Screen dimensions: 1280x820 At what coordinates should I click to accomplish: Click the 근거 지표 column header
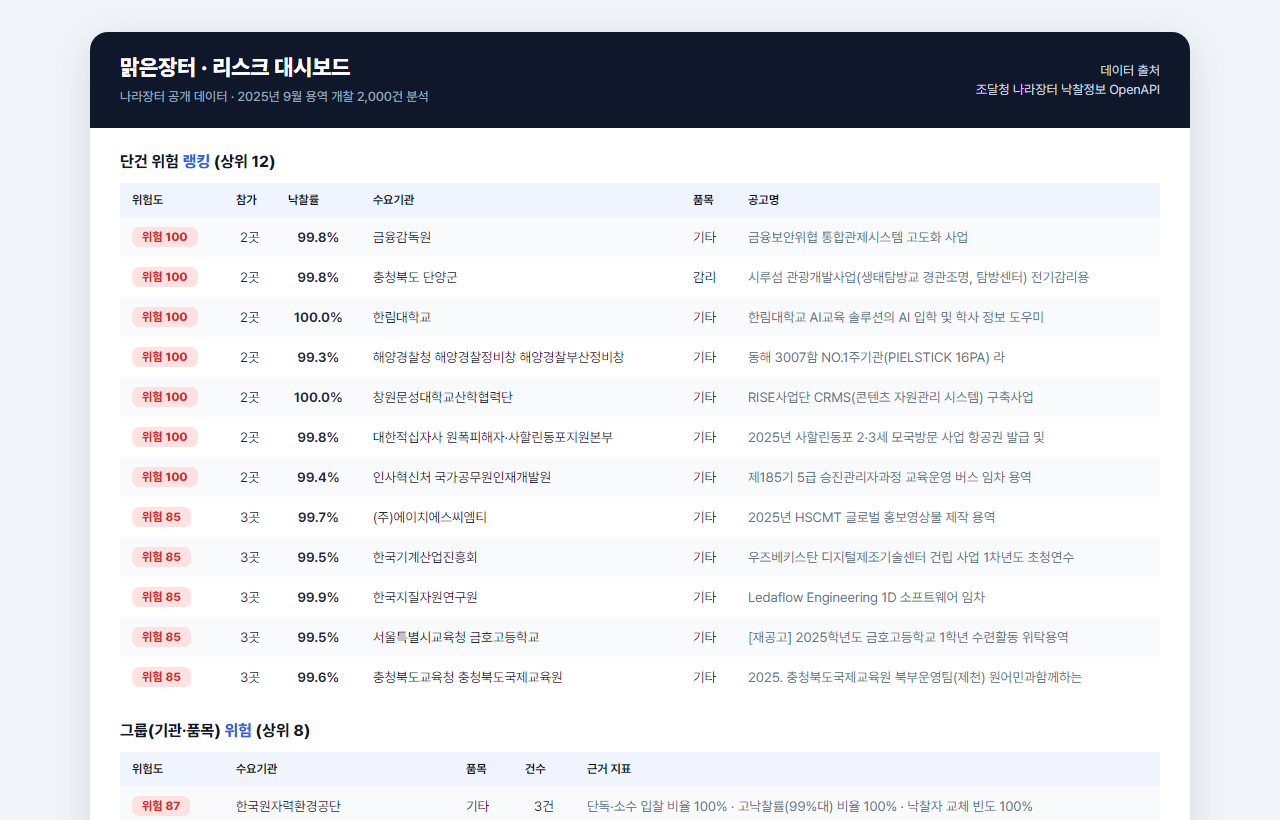point(609,769)
